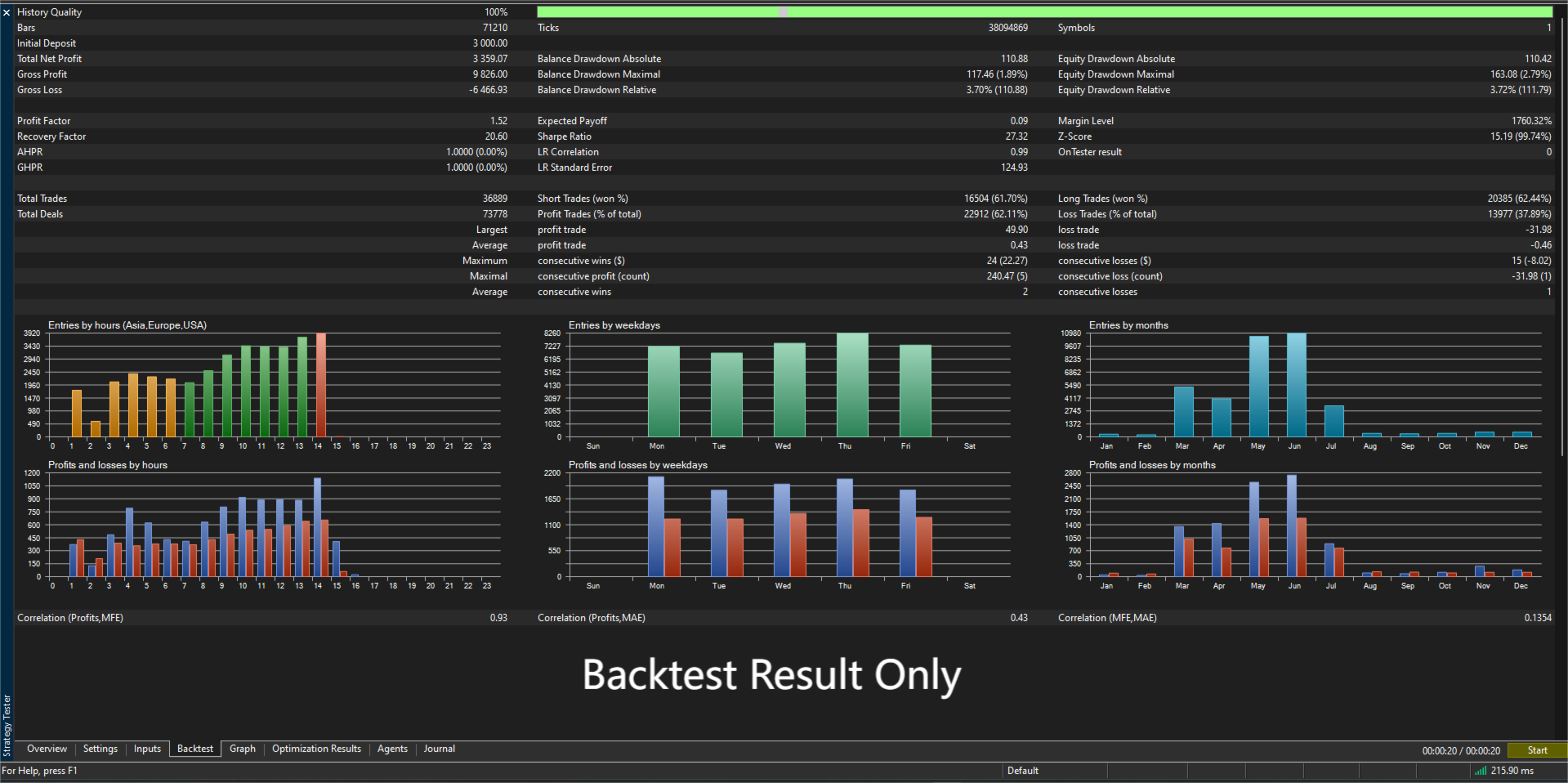Click the Profit Factor value 1.52
The image size is (1568, 783).
[499, 121]
